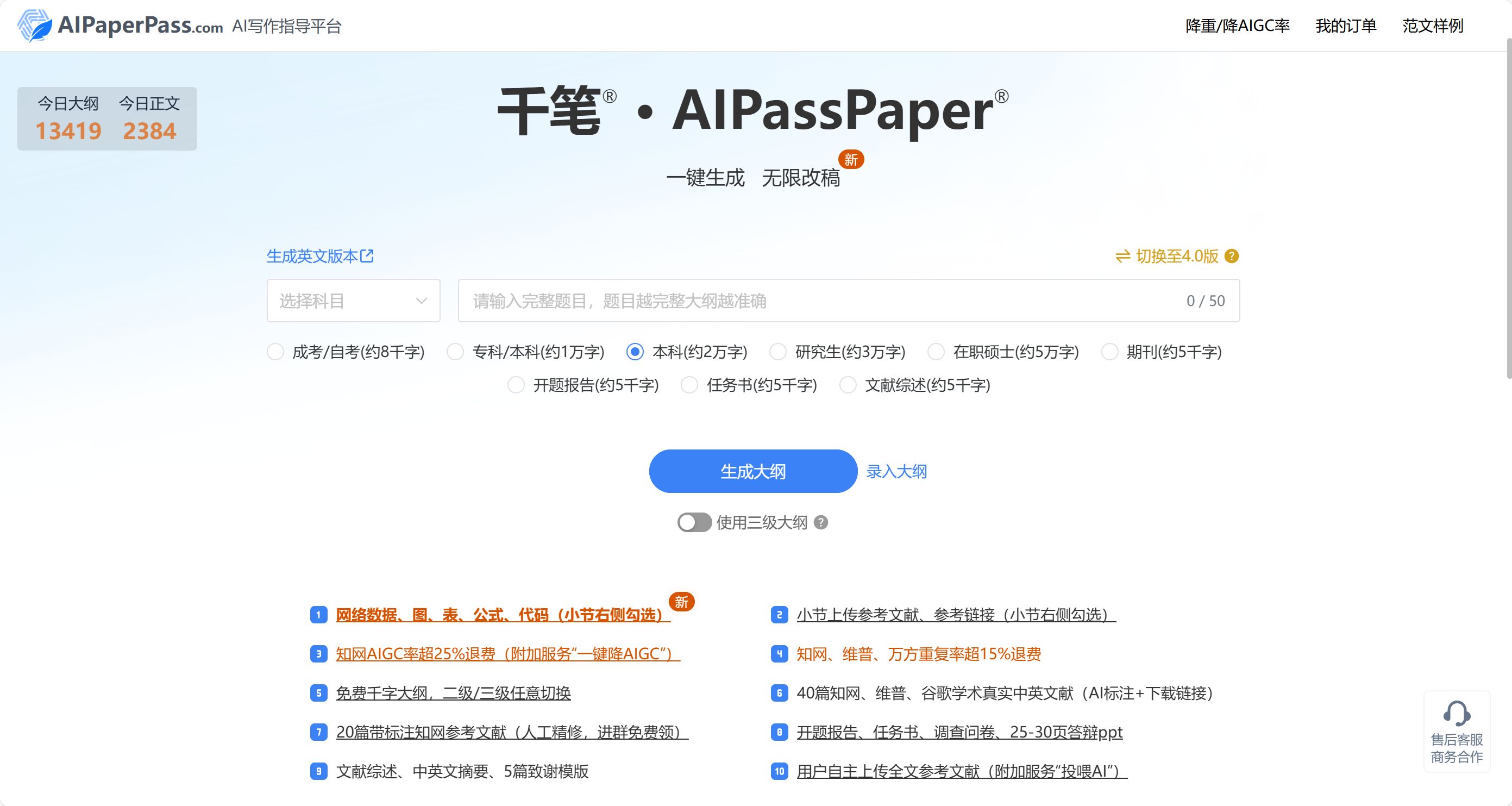Image resolution: width=1512 pixels, height=806 pixels.
Task: Toggle the 使用三级大纲 switch
Action: pos(694,522)
